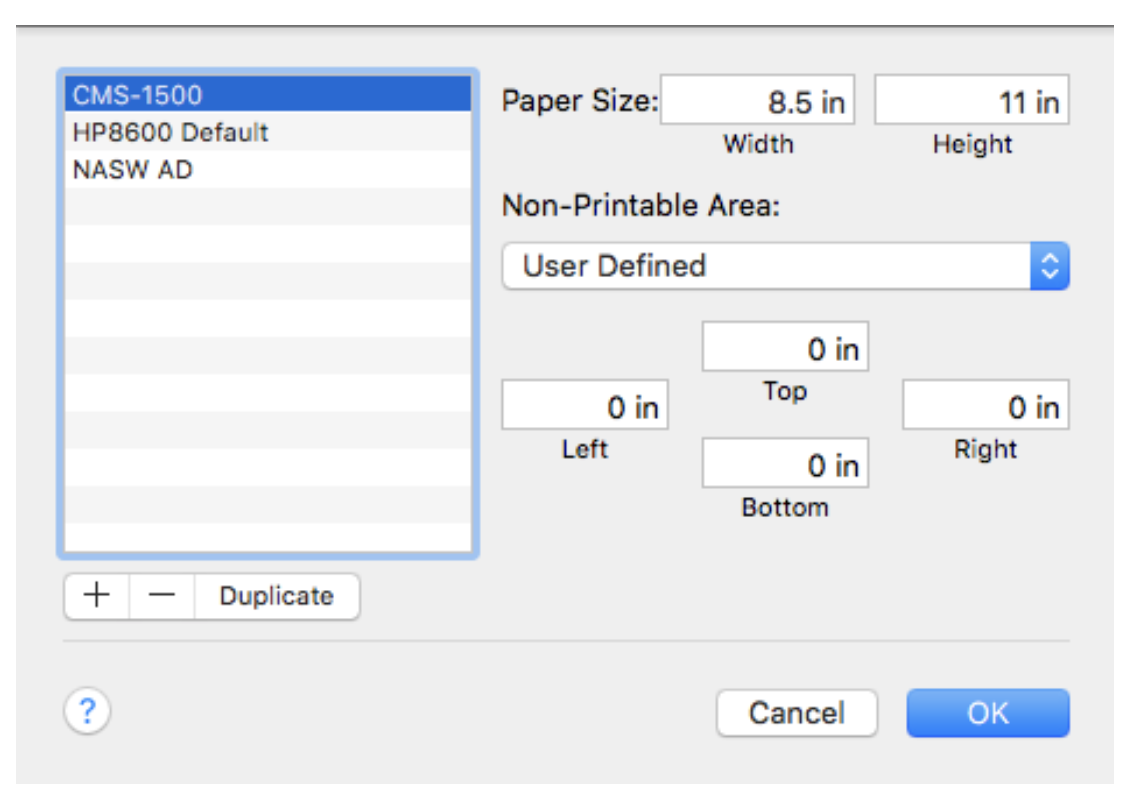Confirm changes with the OK button

click(x=988, y=710)
